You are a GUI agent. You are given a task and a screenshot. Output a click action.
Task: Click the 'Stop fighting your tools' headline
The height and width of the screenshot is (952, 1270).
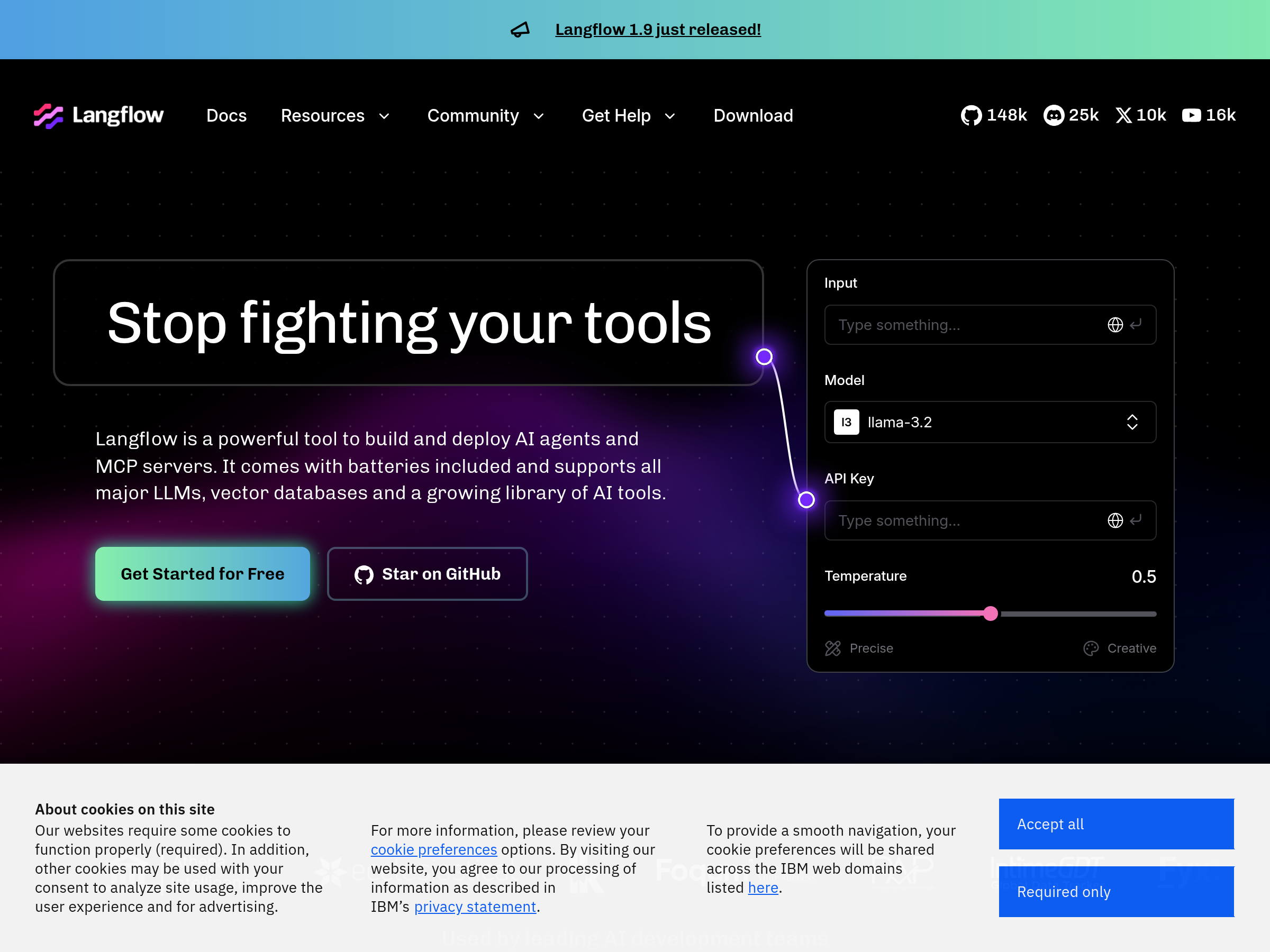[x=409, y=323]
